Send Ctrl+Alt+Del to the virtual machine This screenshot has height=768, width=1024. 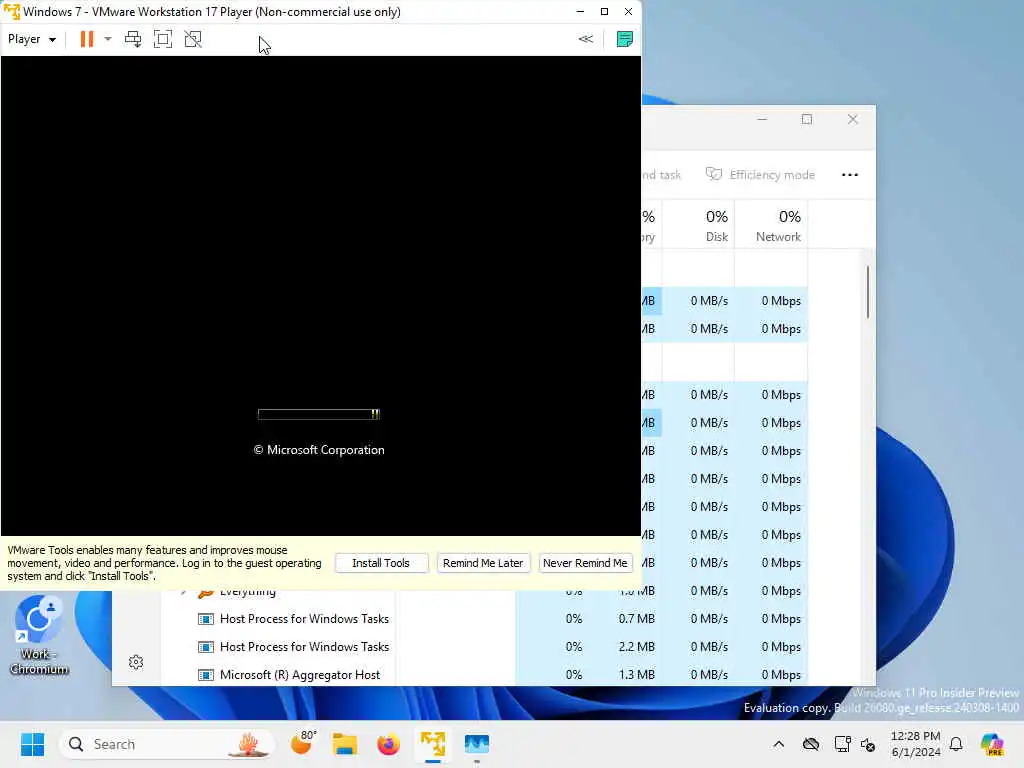(133, 39)
